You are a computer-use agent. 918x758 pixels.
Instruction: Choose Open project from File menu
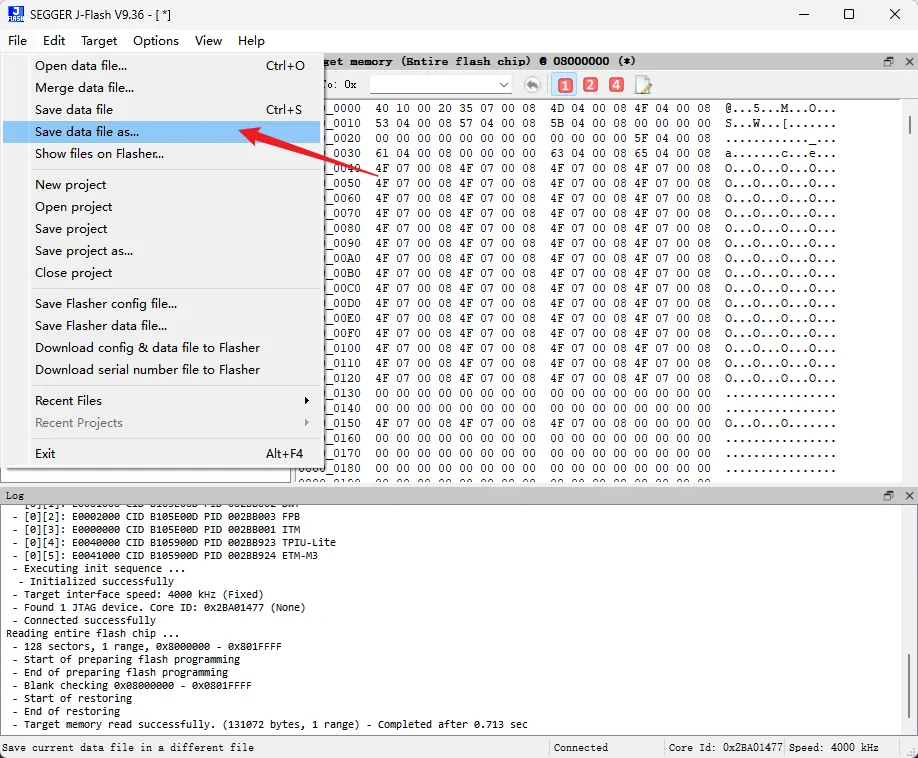point(162,207)
